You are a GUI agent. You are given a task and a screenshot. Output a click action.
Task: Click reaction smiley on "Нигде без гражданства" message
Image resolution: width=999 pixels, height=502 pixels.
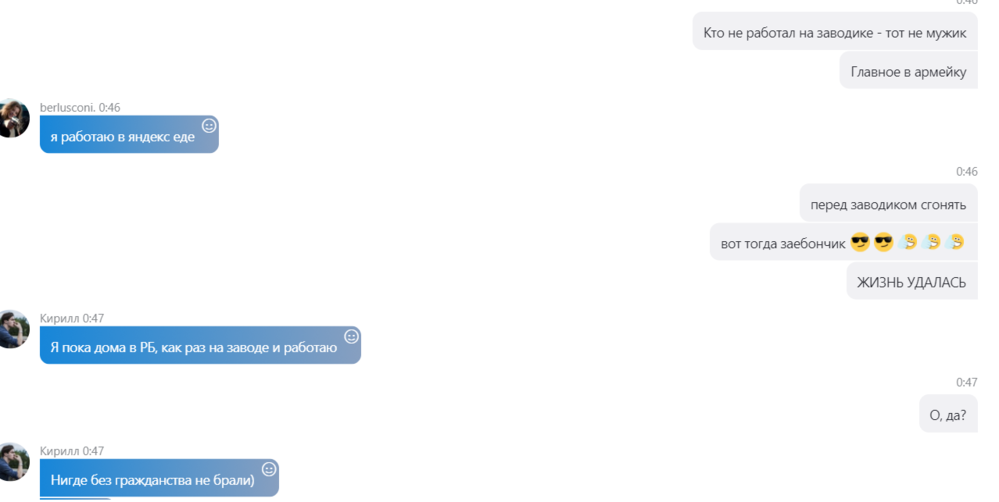[270, 470]
